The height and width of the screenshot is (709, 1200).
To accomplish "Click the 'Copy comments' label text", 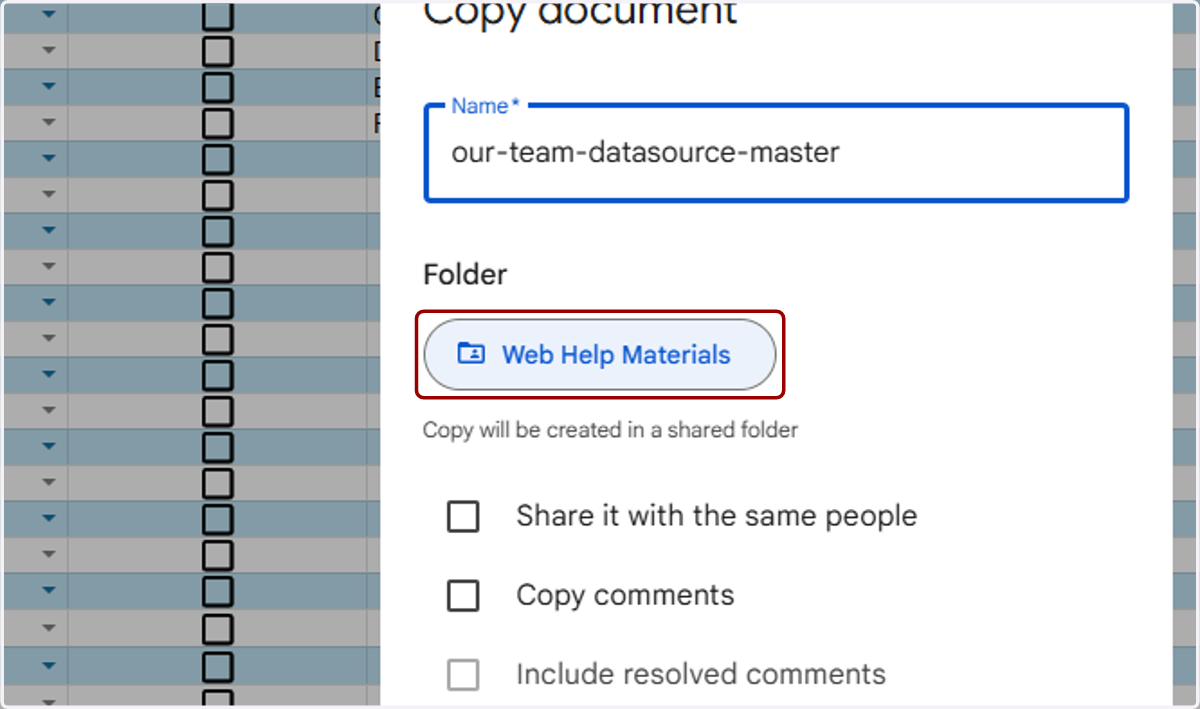I will (625, 595).
